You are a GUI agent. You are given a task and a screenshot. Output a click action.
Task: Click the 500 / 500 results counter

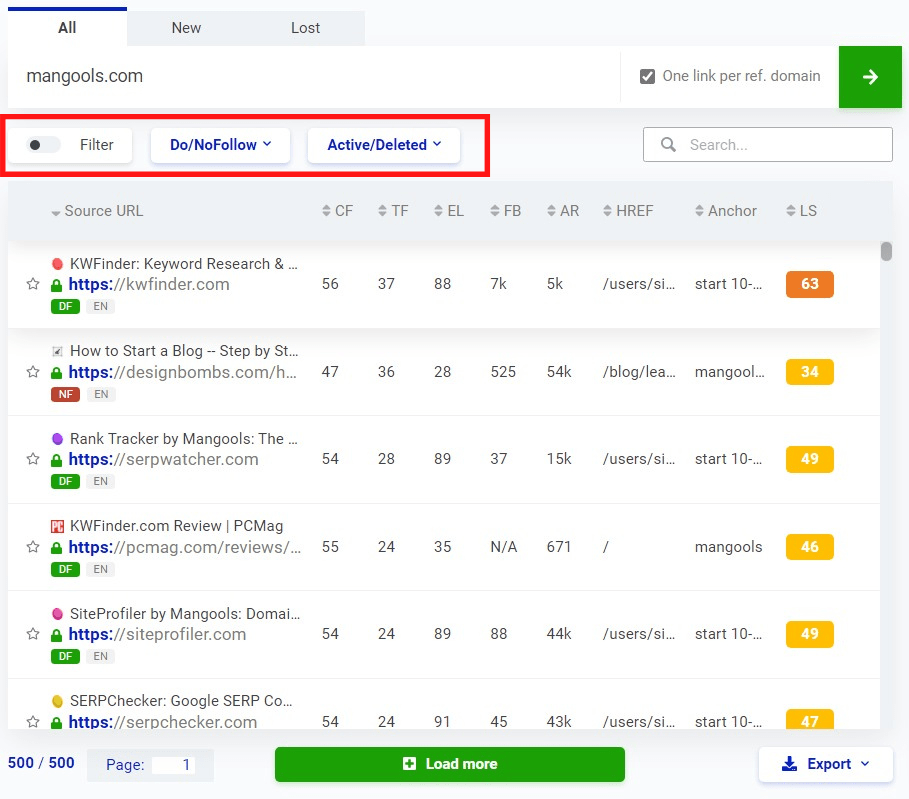(x=41, y=762)
